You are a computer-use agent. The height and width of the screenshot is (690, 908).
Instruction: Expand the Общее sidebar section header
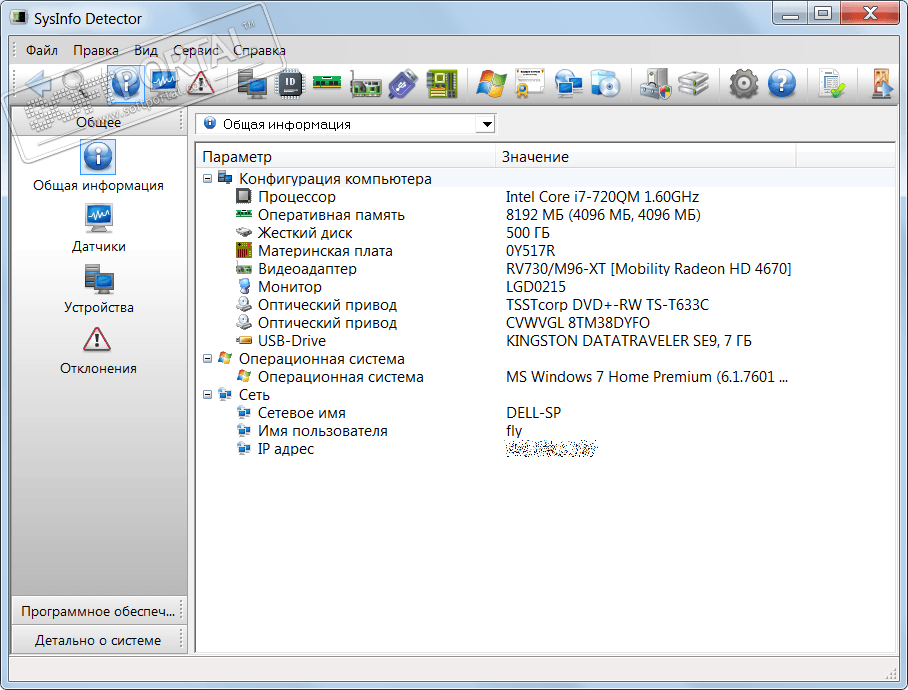[x=98, y=122]
